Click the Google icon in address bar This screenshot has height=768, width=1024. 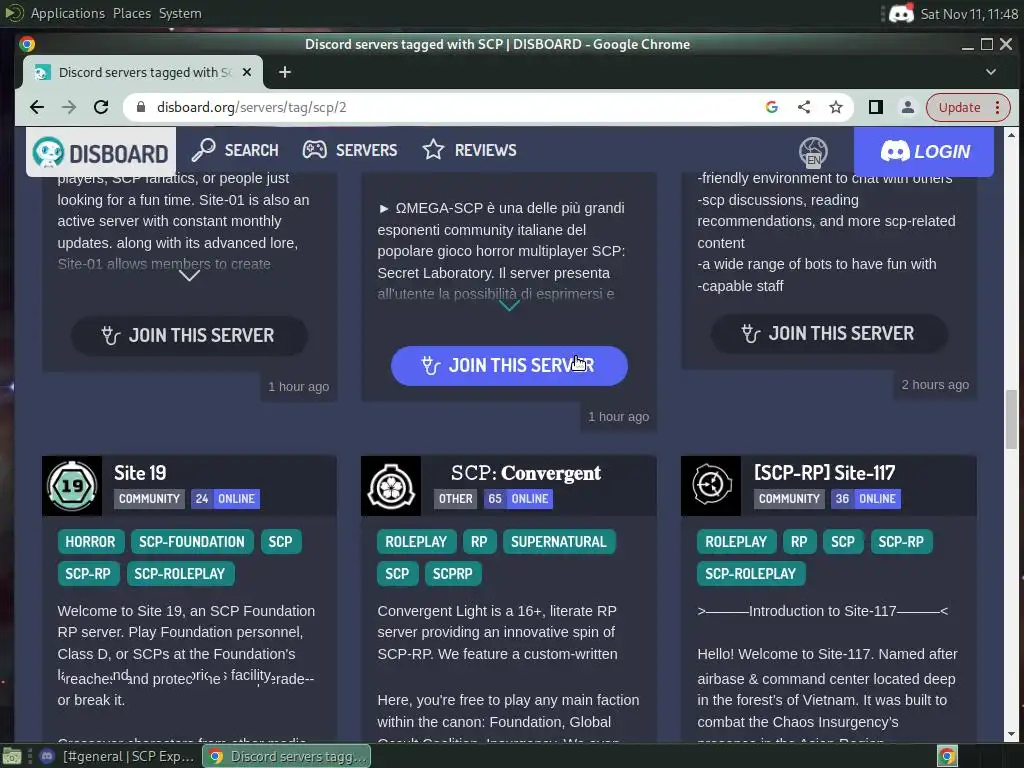point(772,107)
